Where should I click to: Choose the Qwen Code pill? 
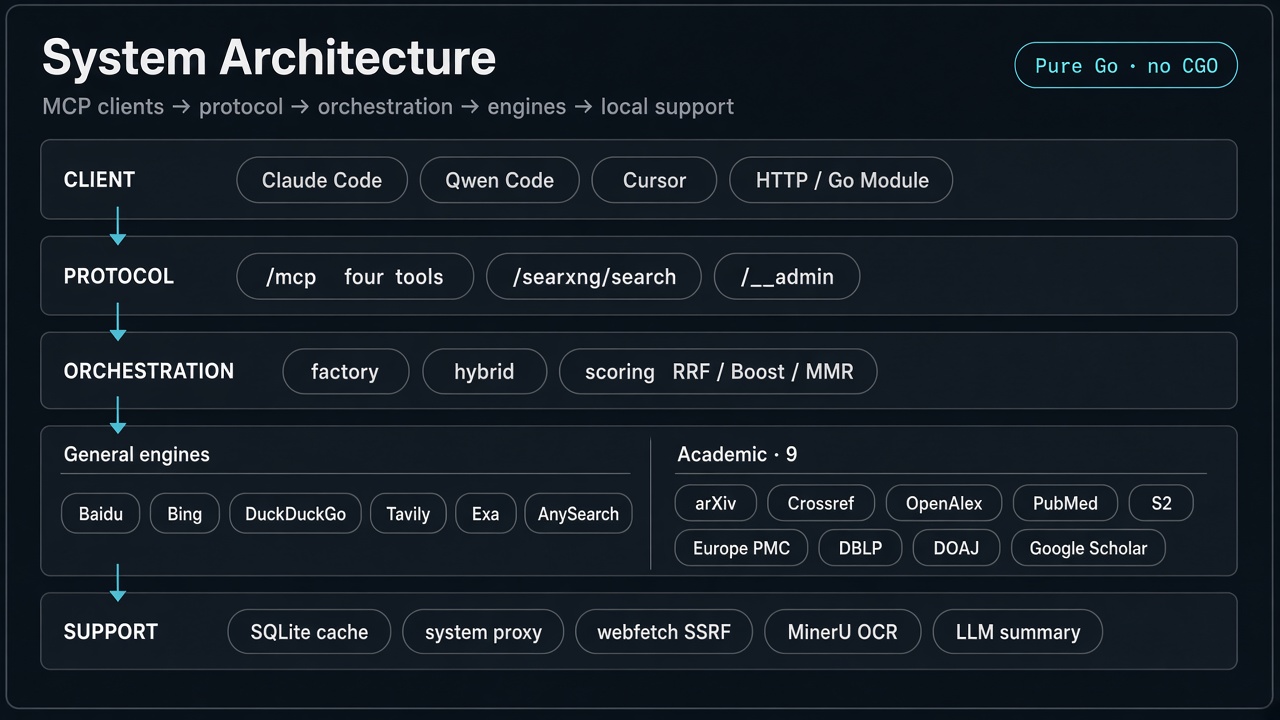tap(499, 180)
